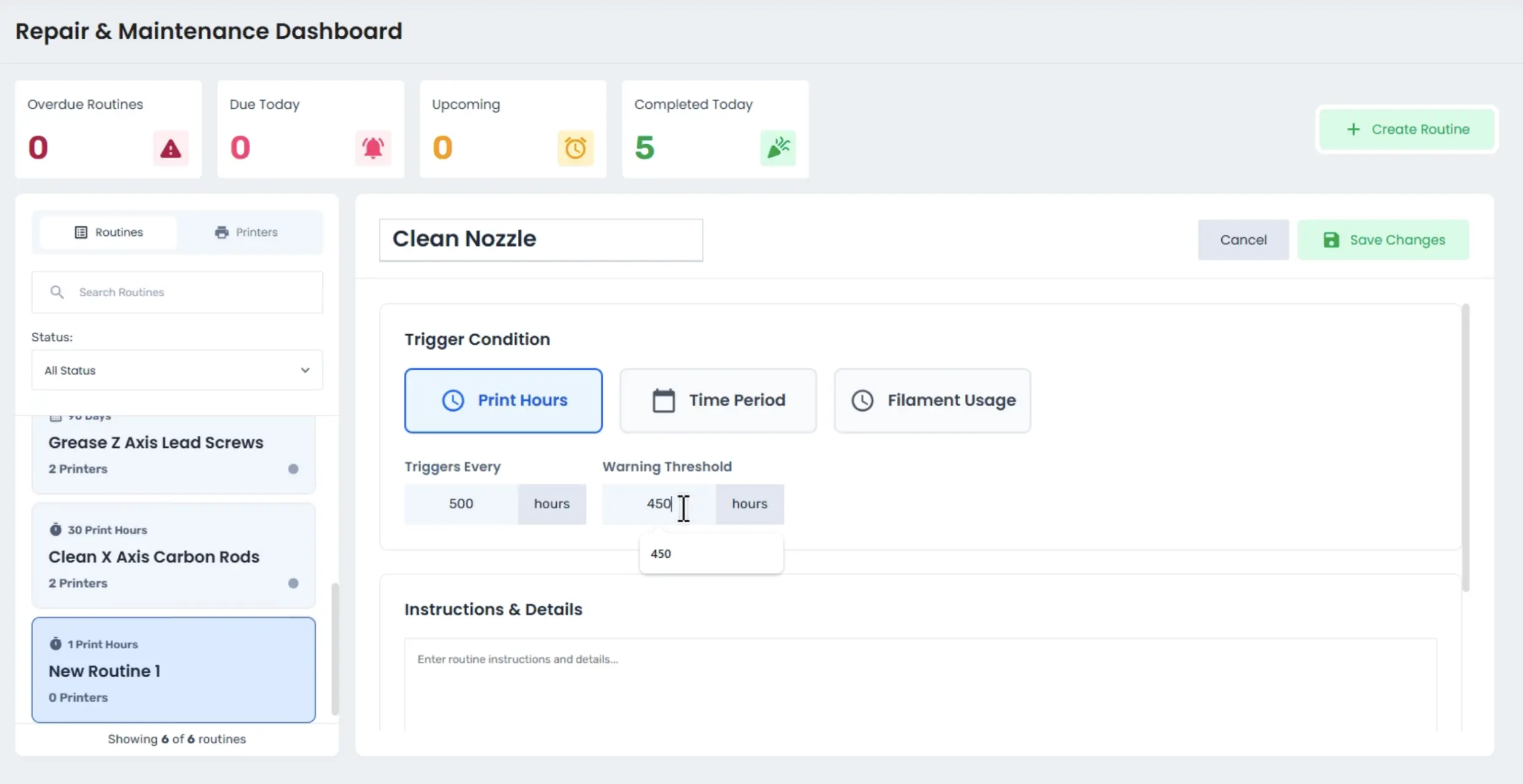Click the Cancel button
The width and height of the screenshot is (1523, 784).
pyautogui.click(x=1243, y=240)
